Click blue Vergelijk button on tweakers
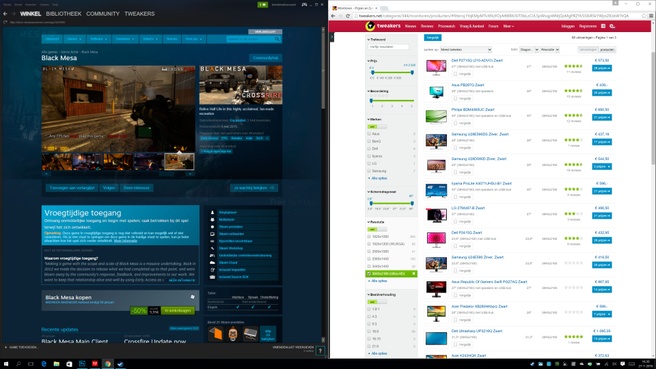Screen dimensions: 656x369 click(x=433, y=38)
